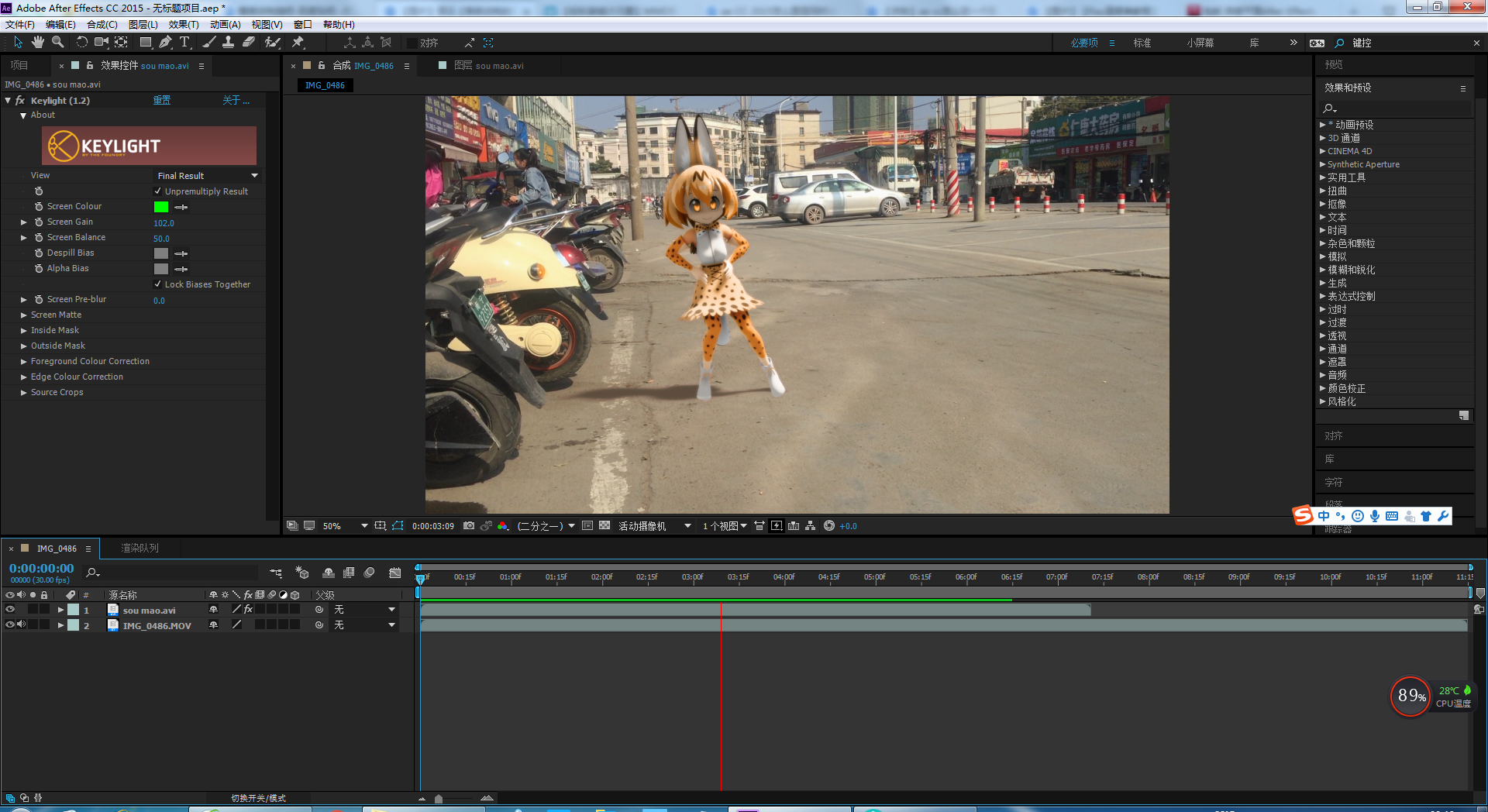Image resolution: width=1488 pixels, height=812 pixels.
Task: Take a snapshot with camera icon
Action: pos(469,526)
